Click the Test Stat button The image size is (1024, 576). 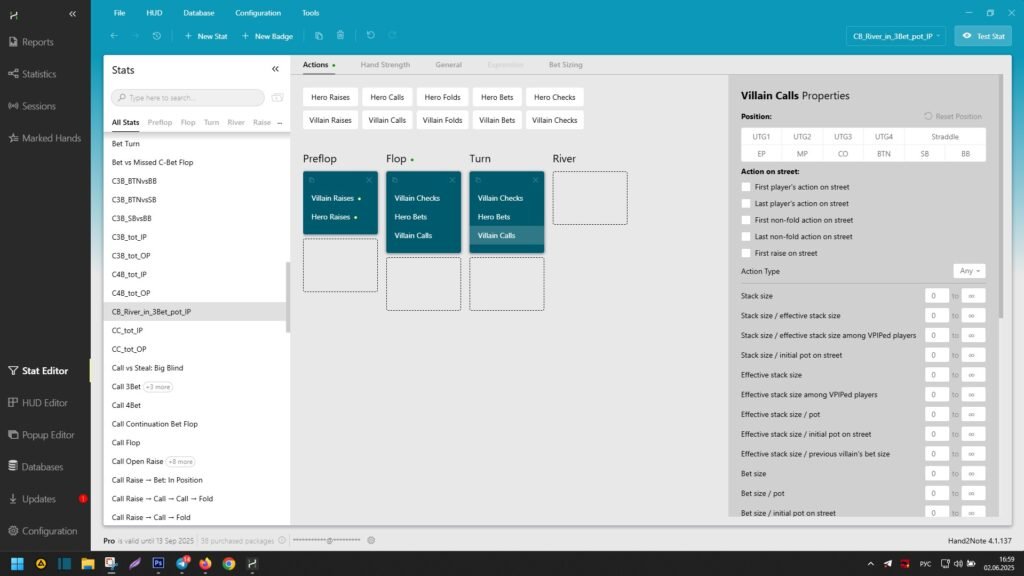pyautogui.click(x=982, y=36)
